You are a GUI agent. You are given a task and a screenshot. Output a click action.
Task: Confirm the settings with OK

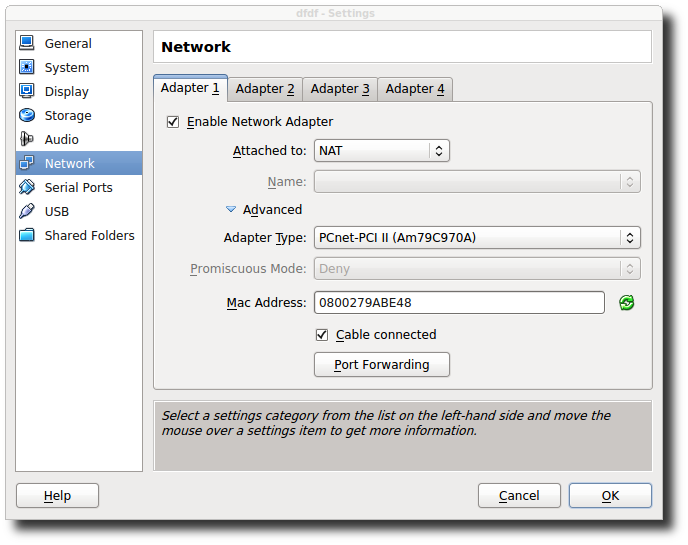tap(610, 496)
